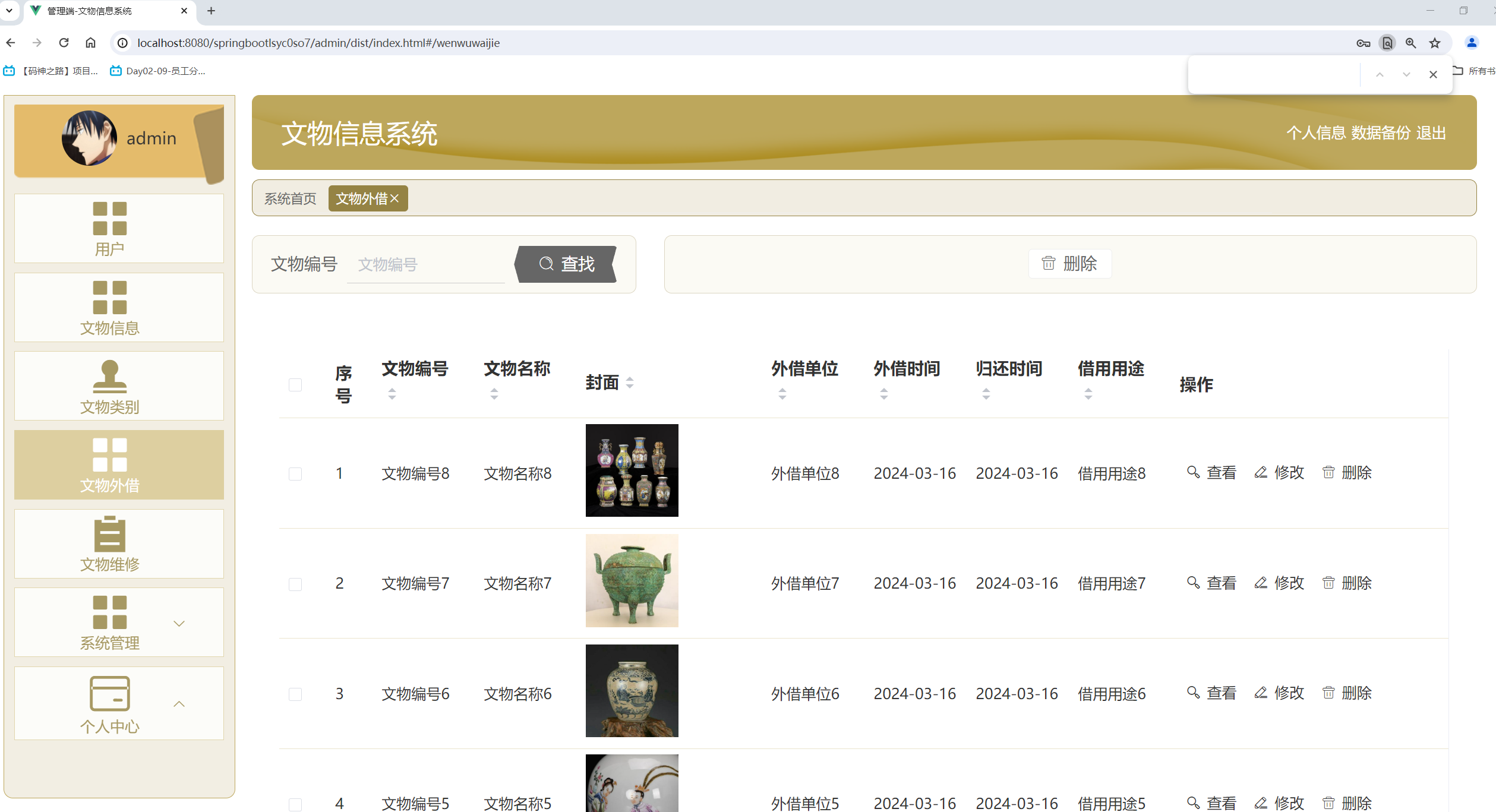1496x812 pixels.
Task: Delete the 文物编号8 row
Action: point(1347,473)
